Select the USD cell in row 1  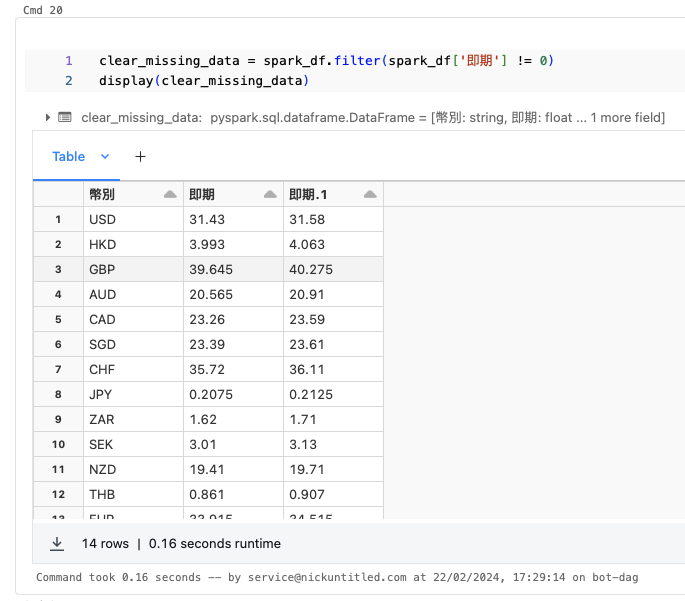[x=102, y=219]
